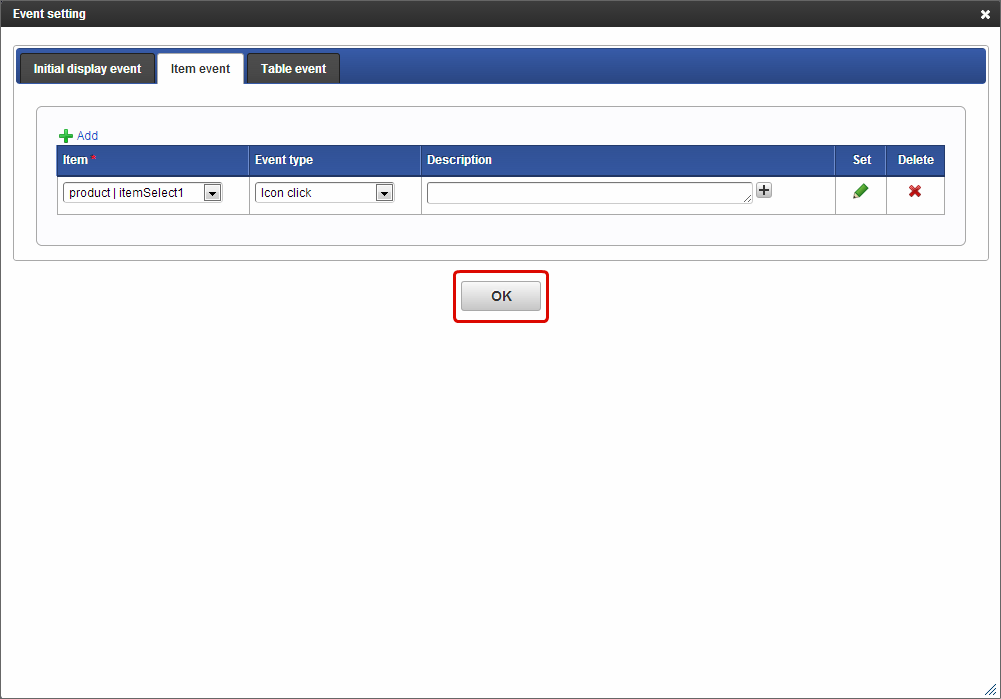Select the Item event tab
Viewport: 1001px width, 699px height.
click(200, 69)
